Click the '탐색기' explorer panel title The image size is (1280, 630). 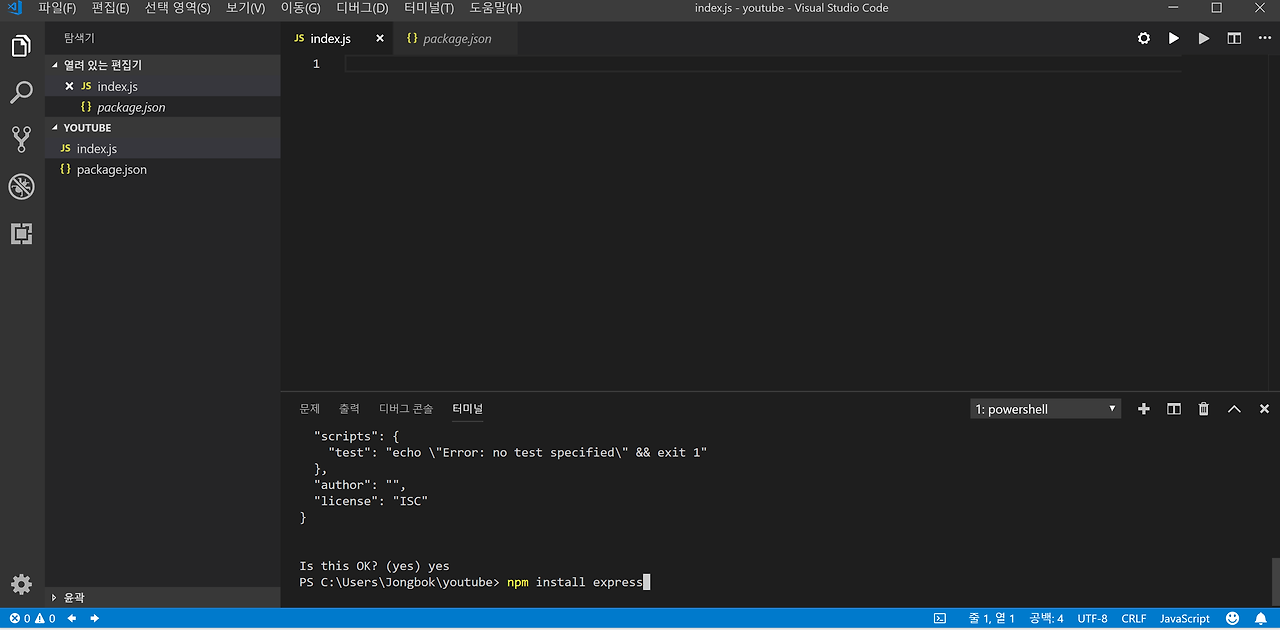click(79, 39)
